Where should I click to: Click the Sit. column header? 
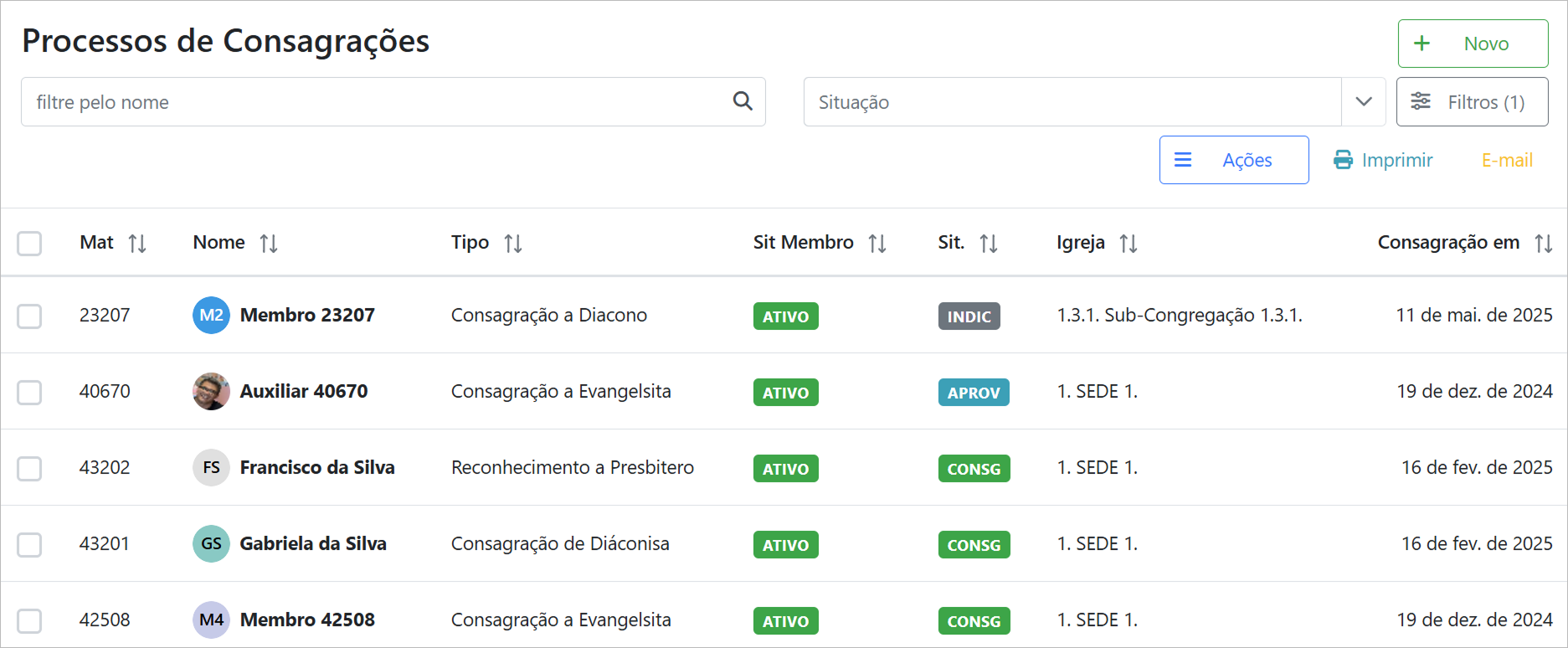[951, 243]
